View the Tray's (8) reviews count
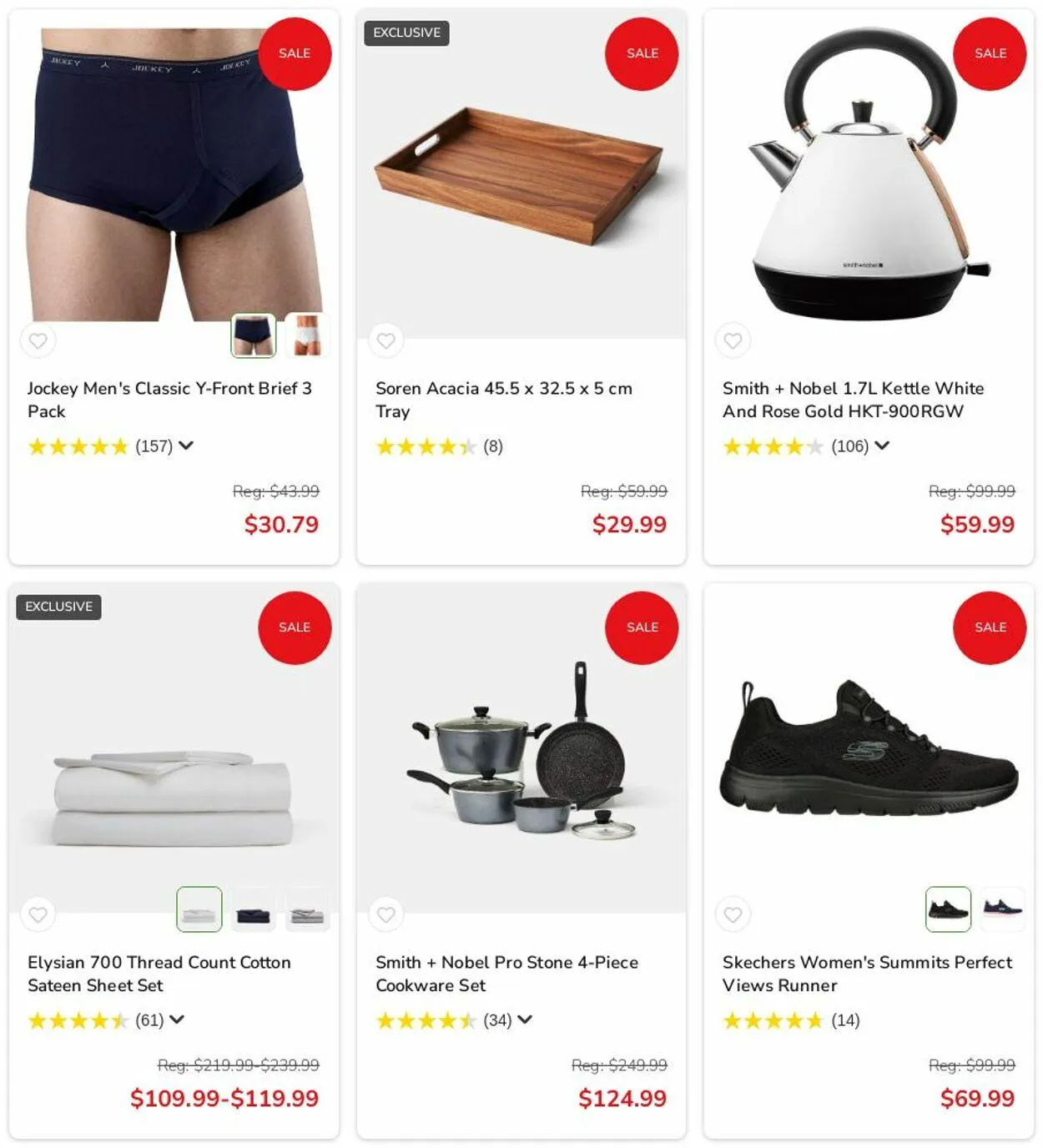Viewport: 1043px width, 1148px height. pos(493,446)
